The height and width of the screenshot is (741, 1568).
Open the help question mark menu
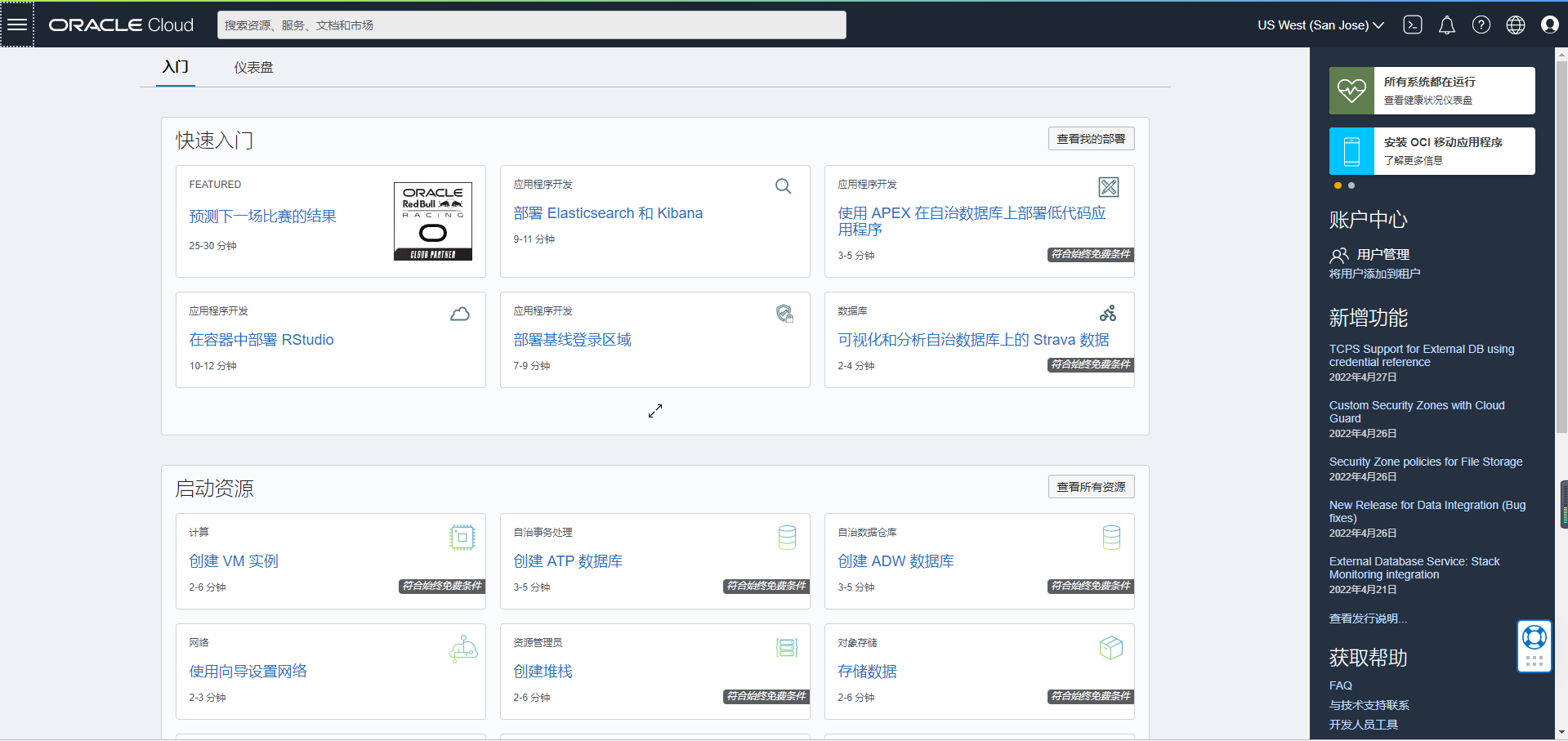[x=1481, y=25]
